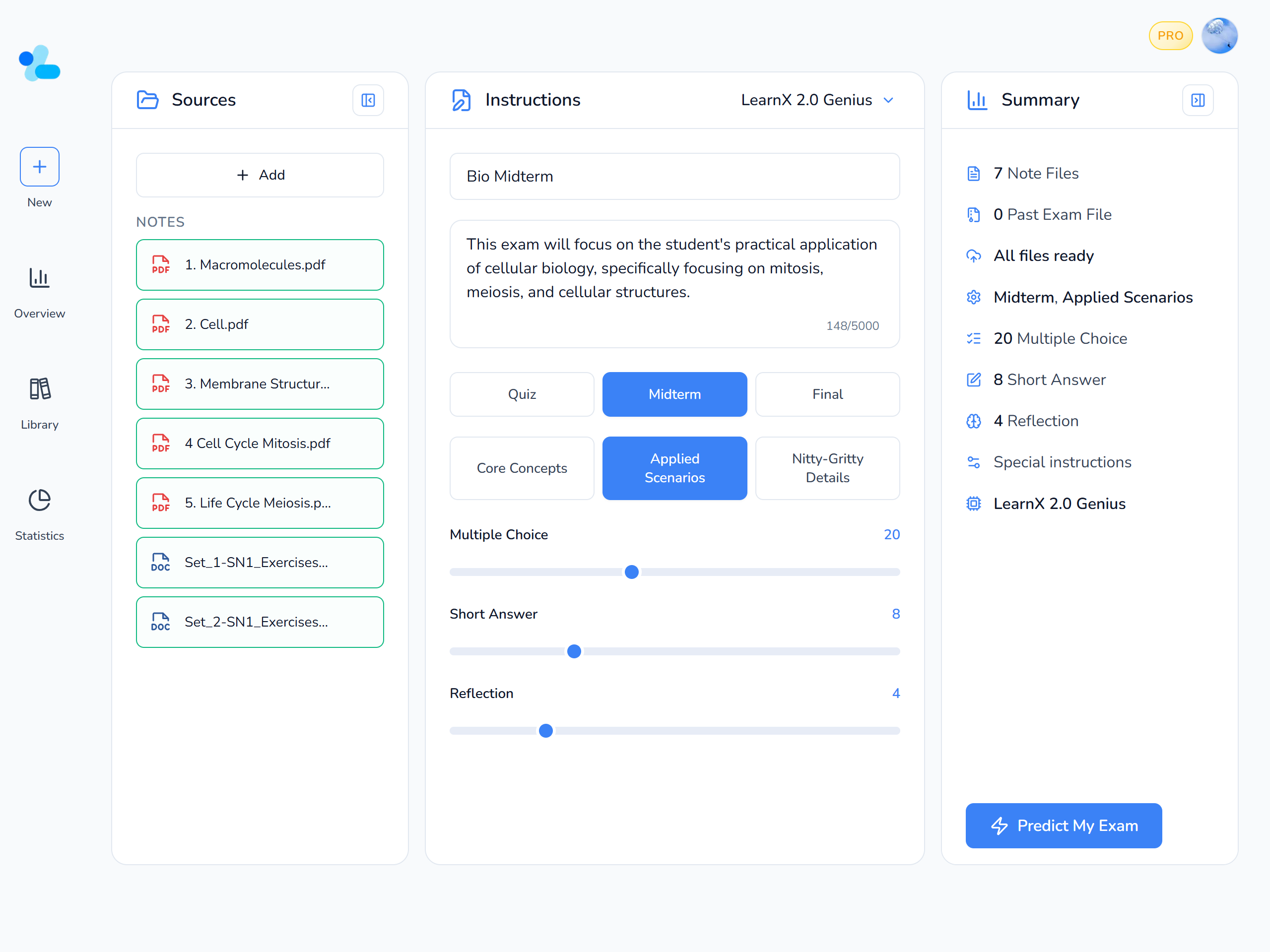Image resolution: width=1270 pixels, height=952 pixels.
Task: Open the Overview chart icon
Action: pyautogui.click(x=40, y=278)
